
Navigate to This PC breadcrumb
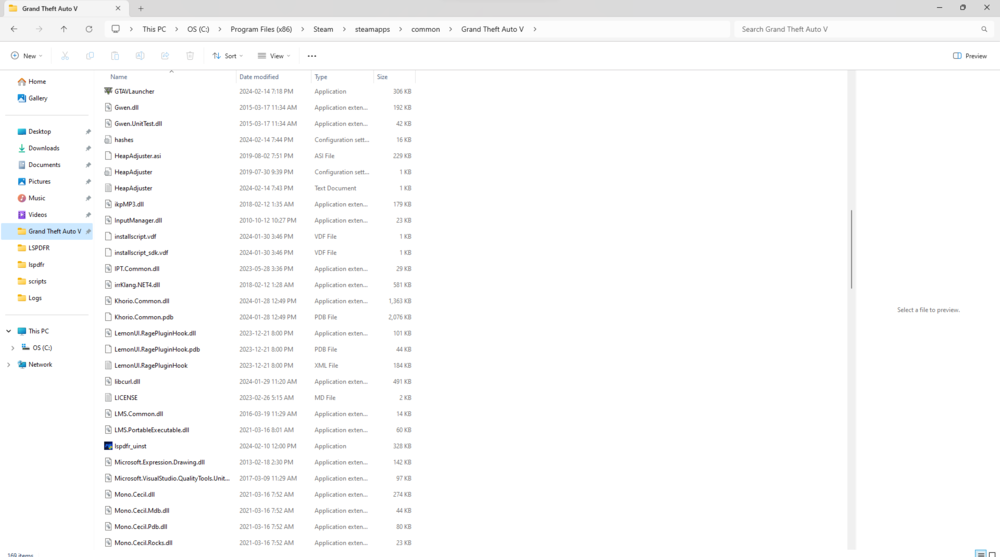coord(154,29)
